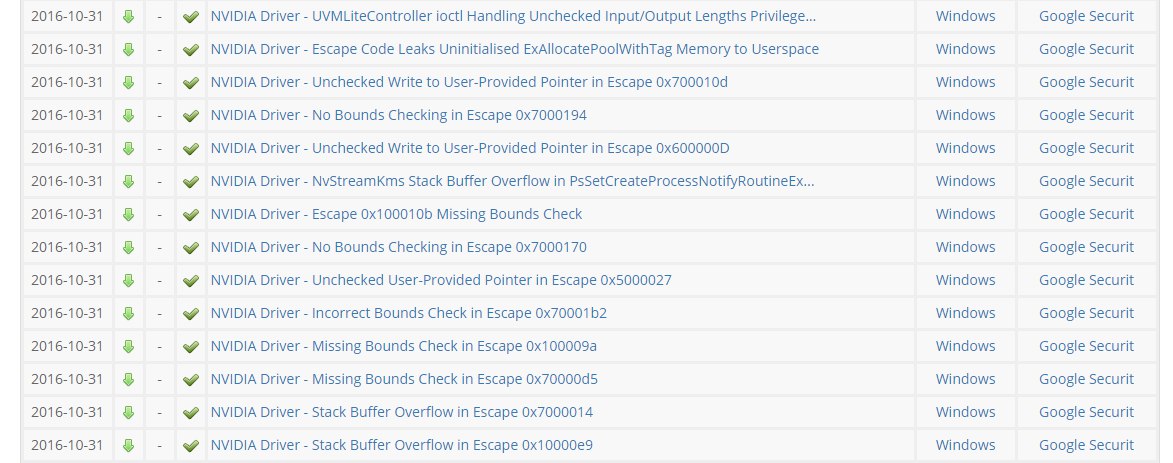The image size is (1173, 463).
Task: Click verified checkmark for Escape 0x7000014 row
Action: (190, 413)
